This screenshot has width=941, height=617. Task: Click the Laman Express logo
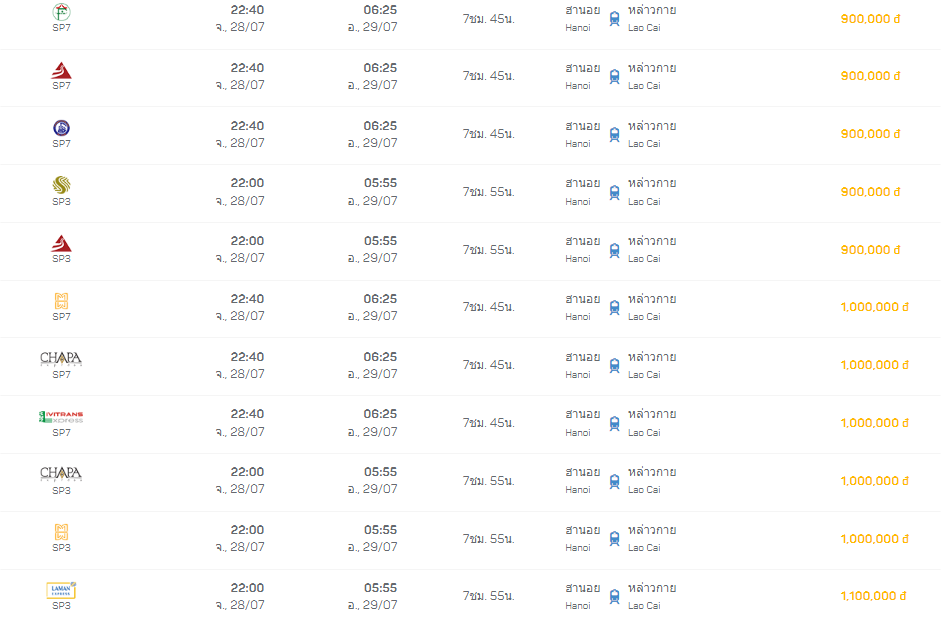point(61,590)
